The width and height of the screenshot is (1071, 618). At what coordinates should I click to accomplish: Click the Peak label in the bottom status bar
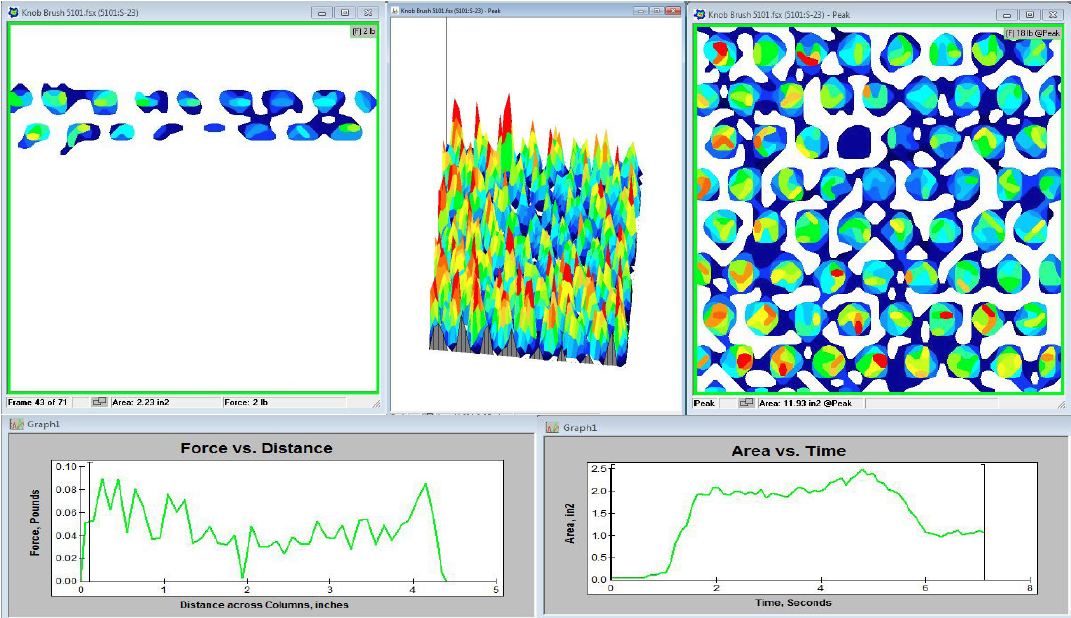(703, 402)
